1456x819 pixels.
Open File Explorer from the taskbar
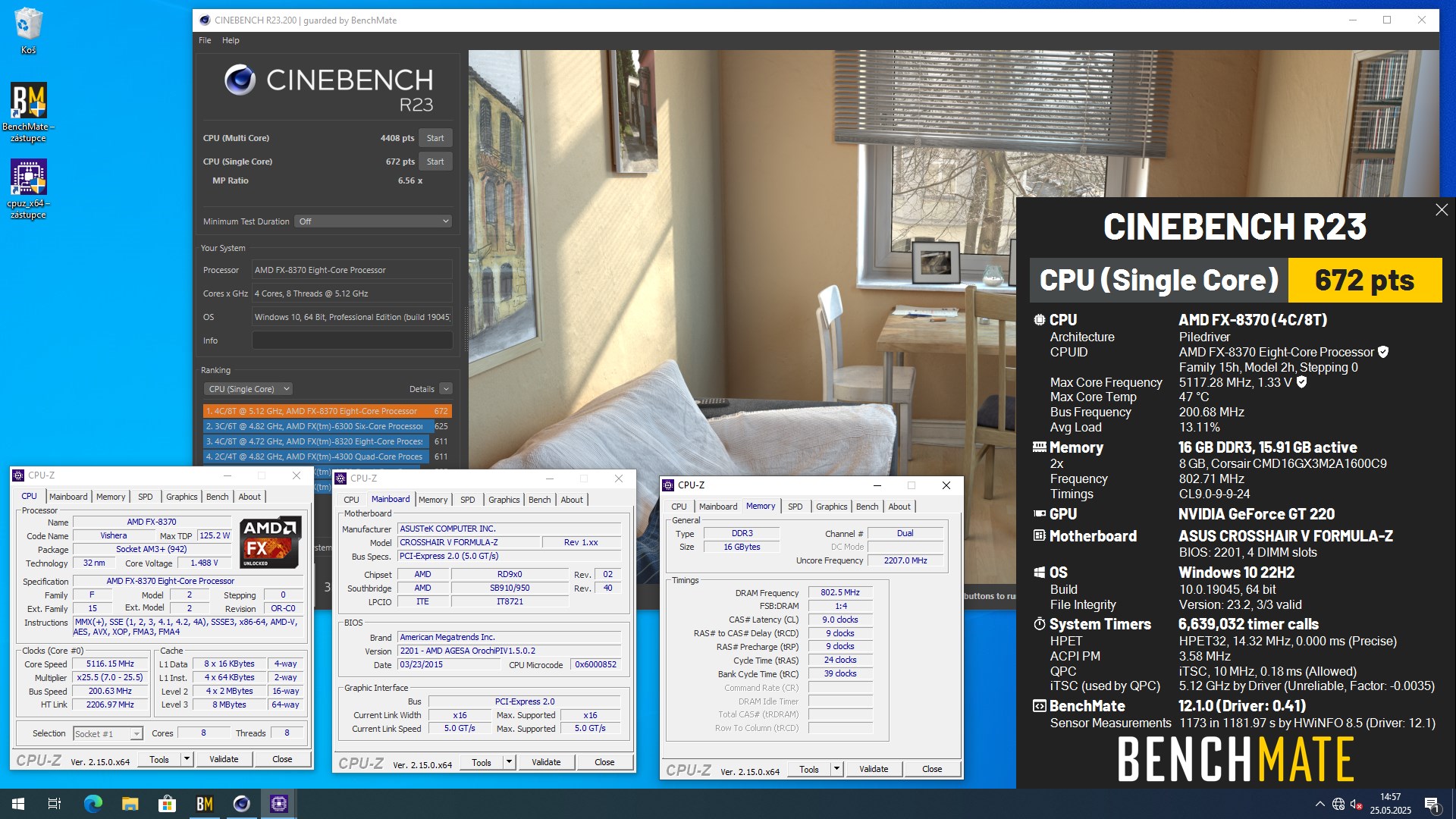tap(130, 804)
